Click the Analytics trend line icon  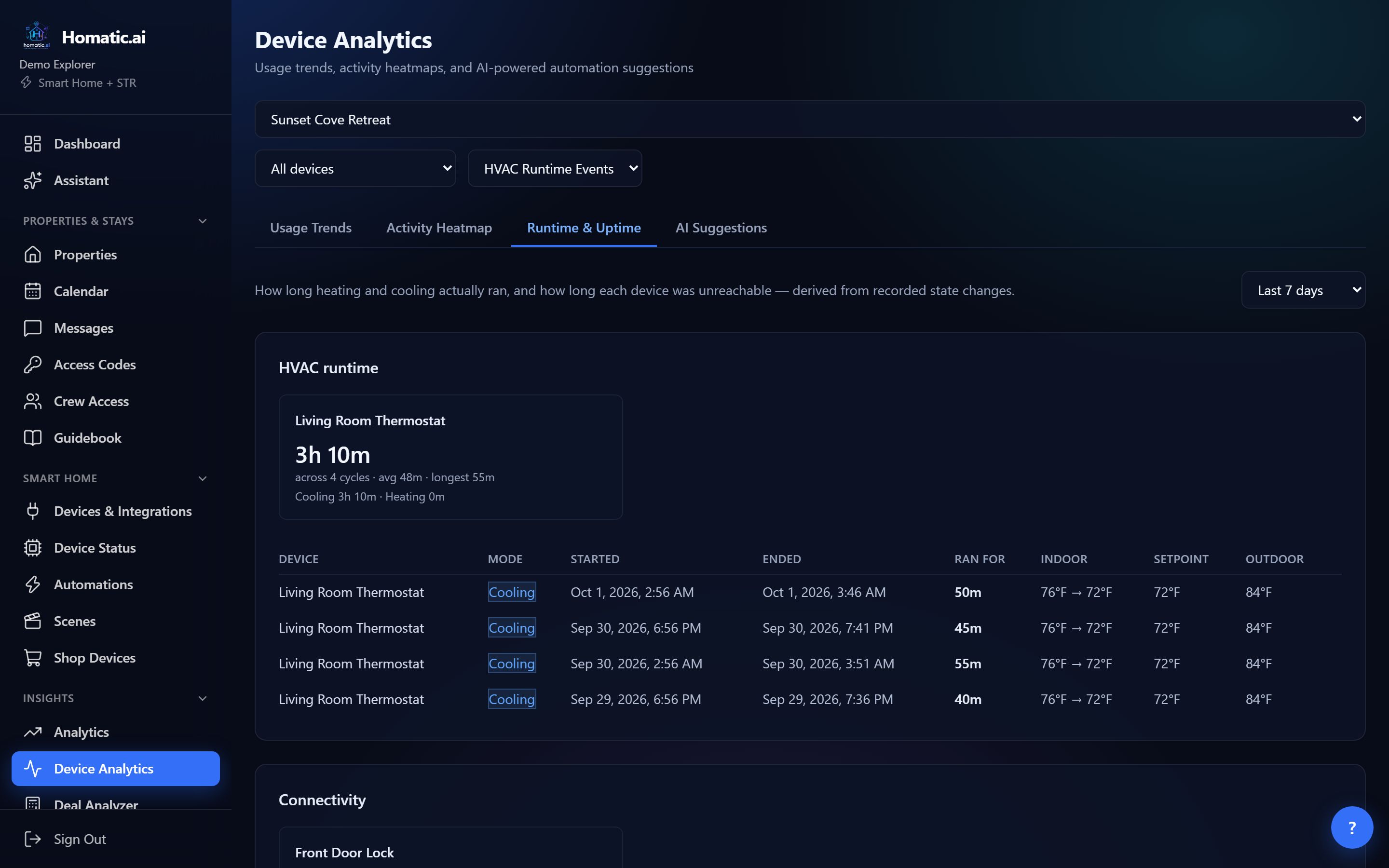click(x=33, y=732)
